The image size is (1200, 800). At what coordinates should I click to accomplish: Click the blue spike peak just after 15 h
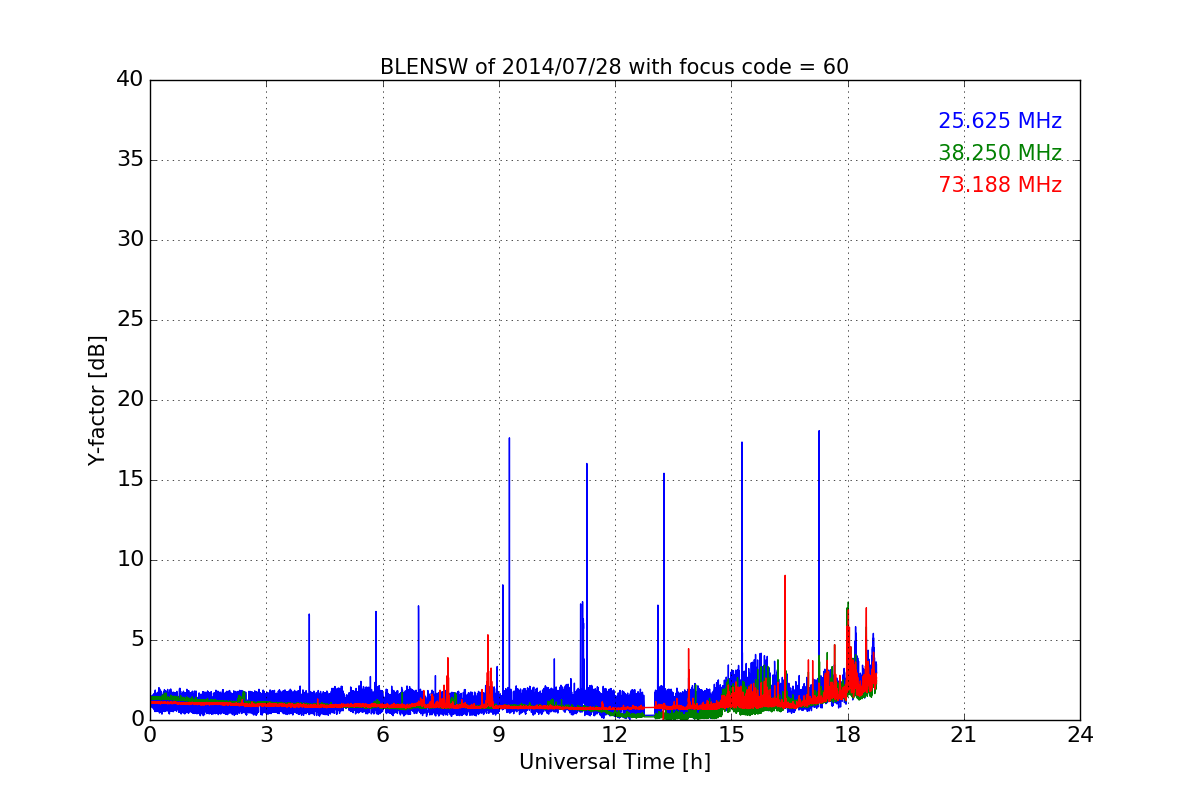click(742, 443)
